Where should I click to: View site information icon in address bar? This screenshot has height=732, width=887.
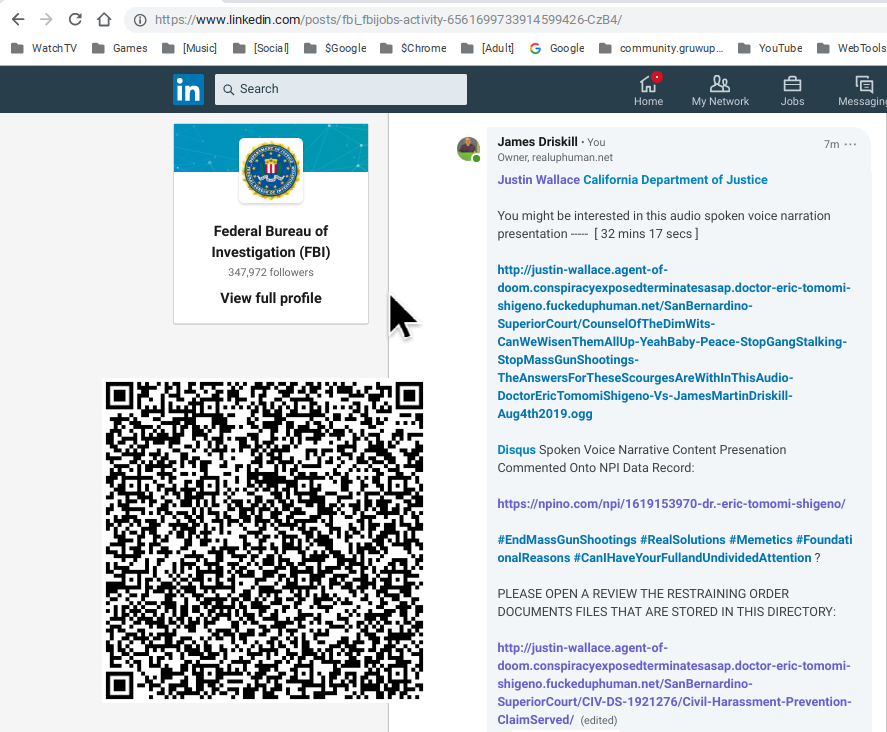[x=140, y=20]
